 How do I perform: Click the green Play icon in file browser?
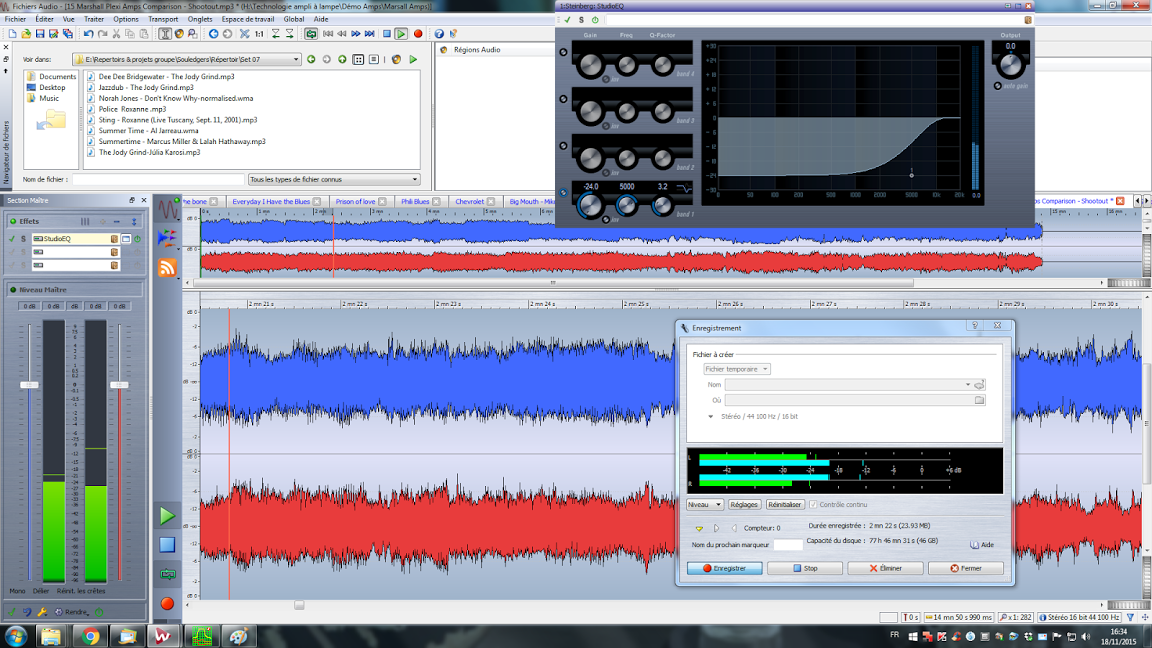[413, 60]
